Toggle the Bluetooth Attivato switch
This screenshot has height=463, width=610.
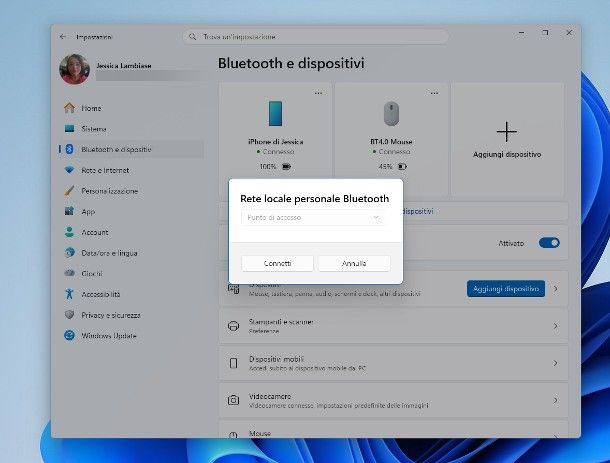549,243
